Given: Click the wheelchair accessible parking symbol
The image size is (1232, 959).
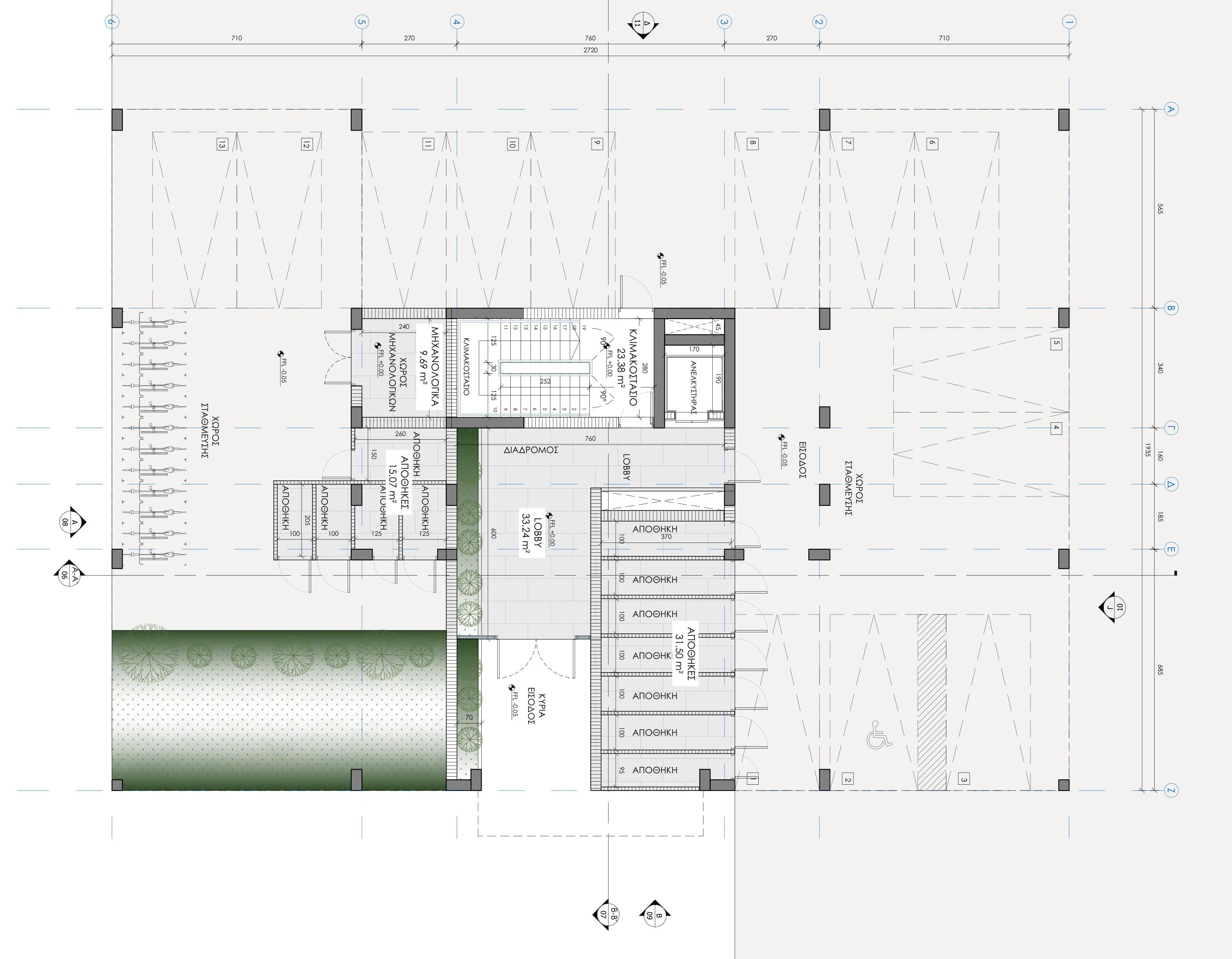Looking at the screenshot, I should (x=879, y=735).
